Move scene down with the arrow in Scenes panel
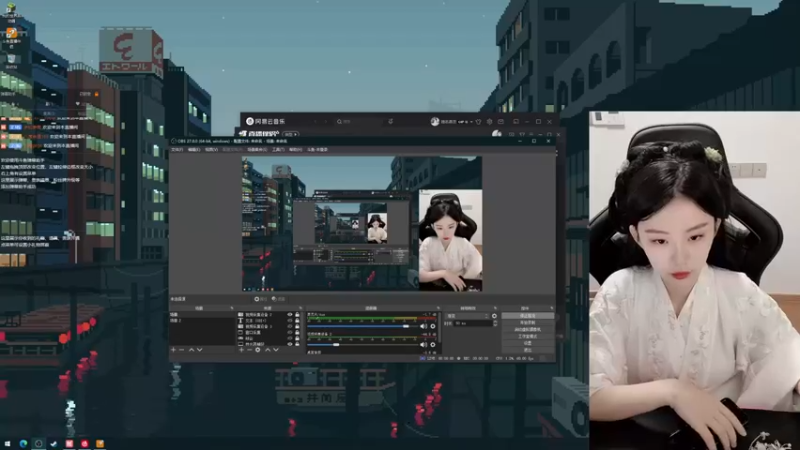The image size is (800, 450). pos(199,349)
